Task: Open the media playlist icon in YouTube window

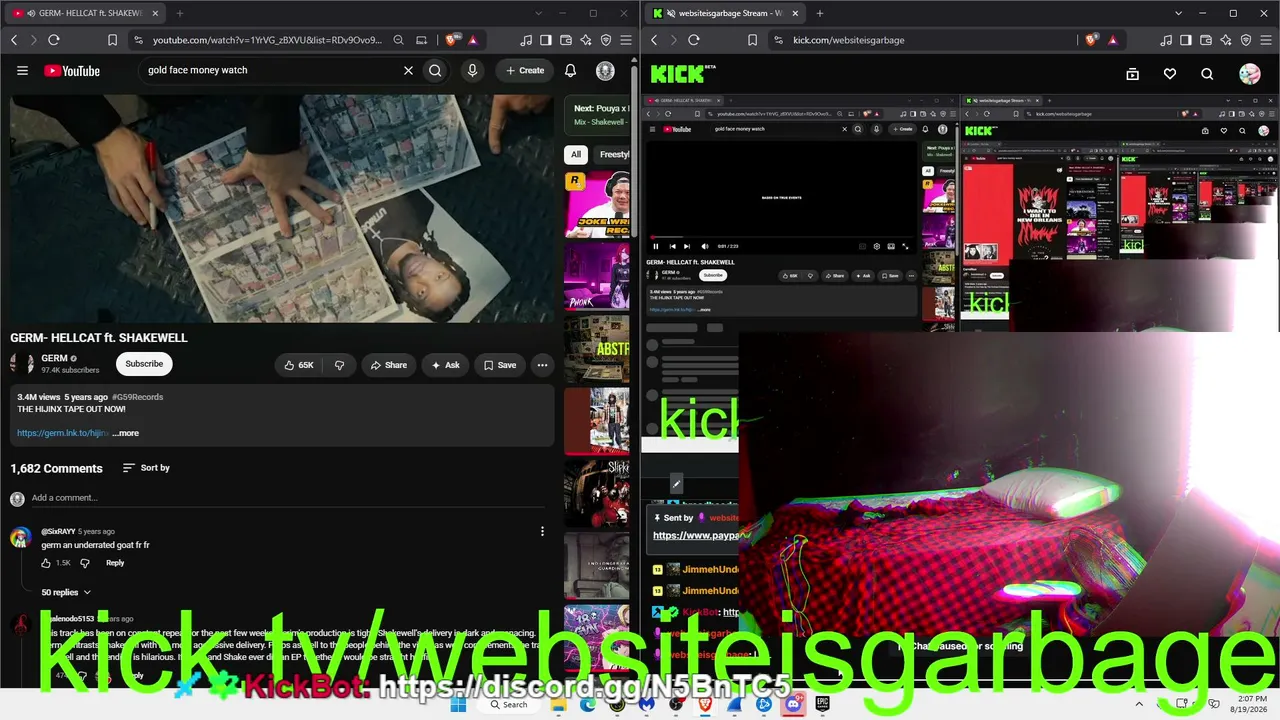Action: [x=526, y=40]
